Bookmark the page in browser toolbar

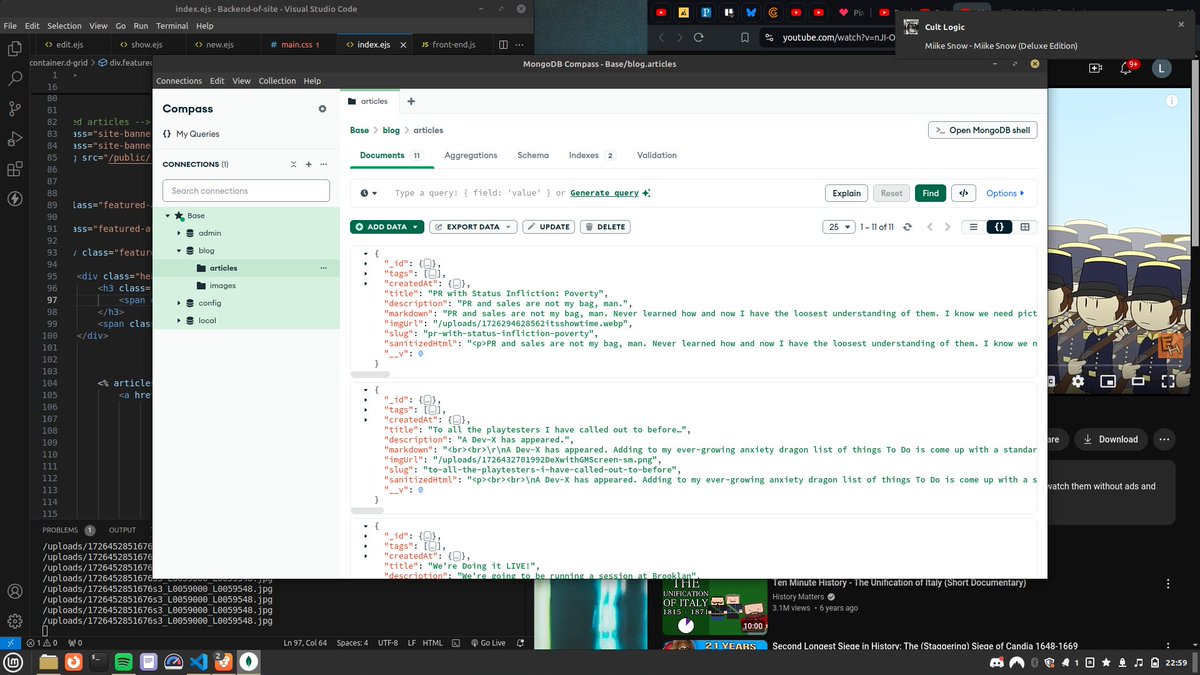745,38
